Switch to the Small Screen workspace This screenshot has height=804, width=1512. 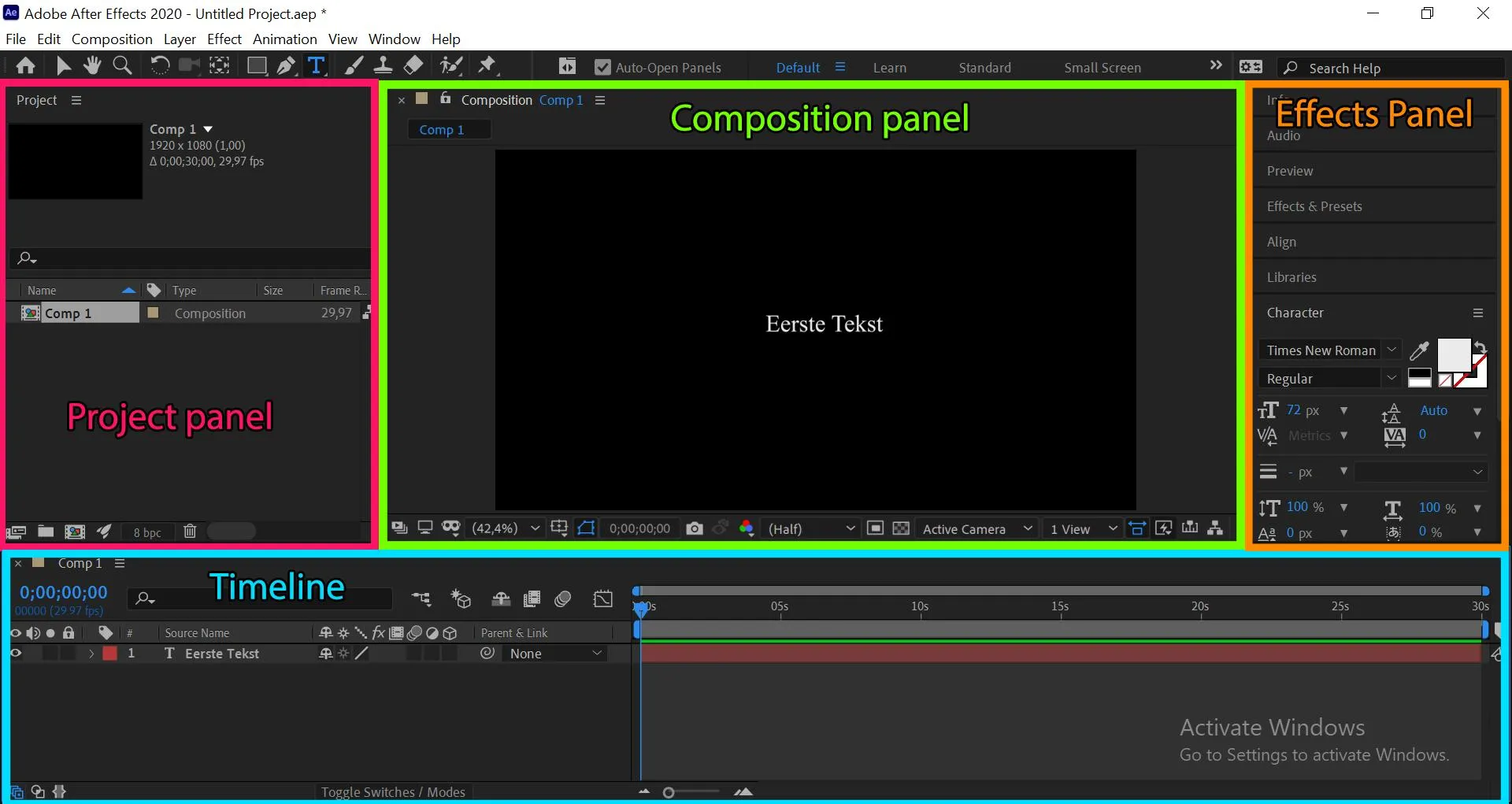click(x=1102, y=68)
